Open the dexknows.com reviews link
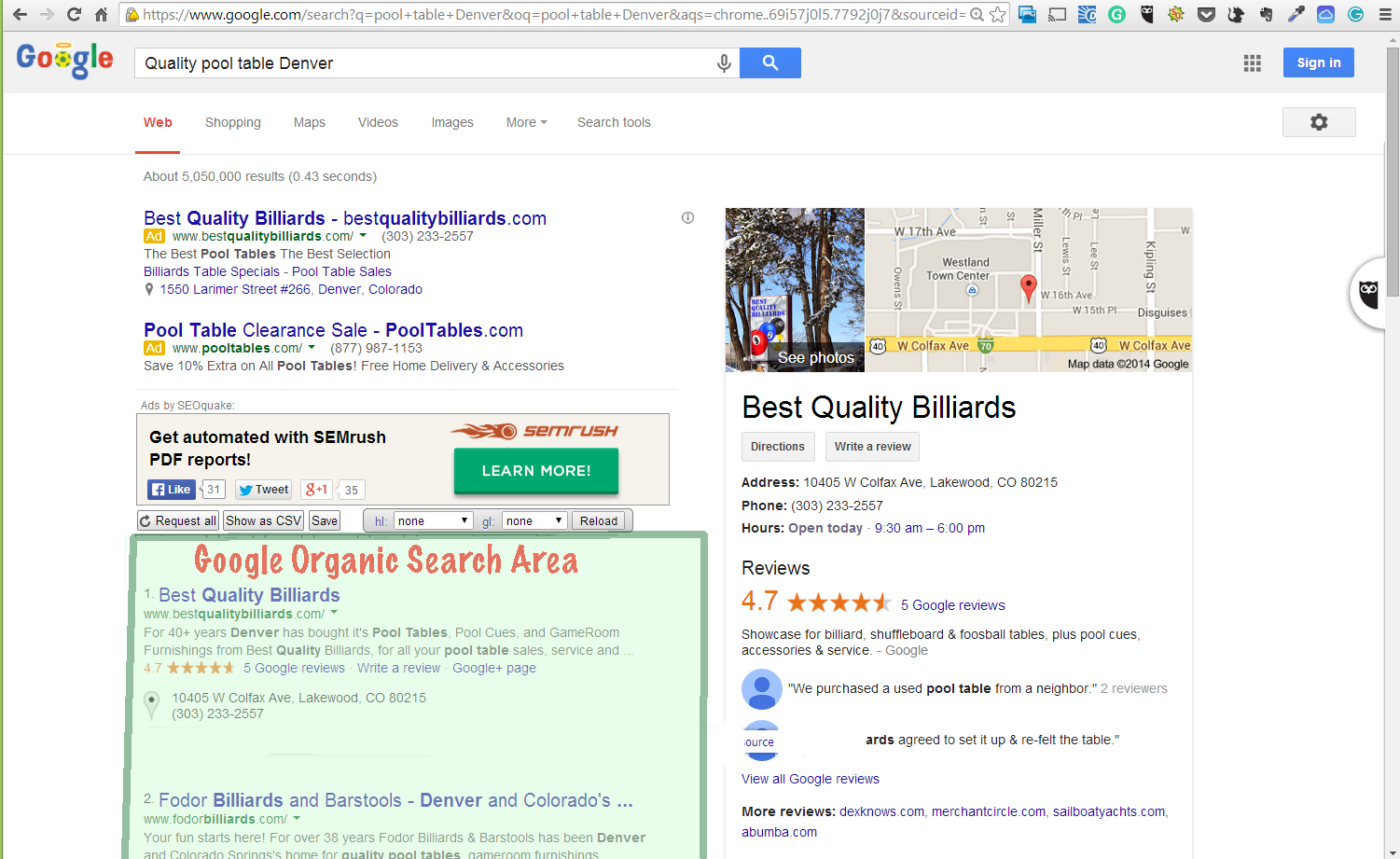Screen dimensions: 1400x859 pyautogui.click(x=881, y=811)
